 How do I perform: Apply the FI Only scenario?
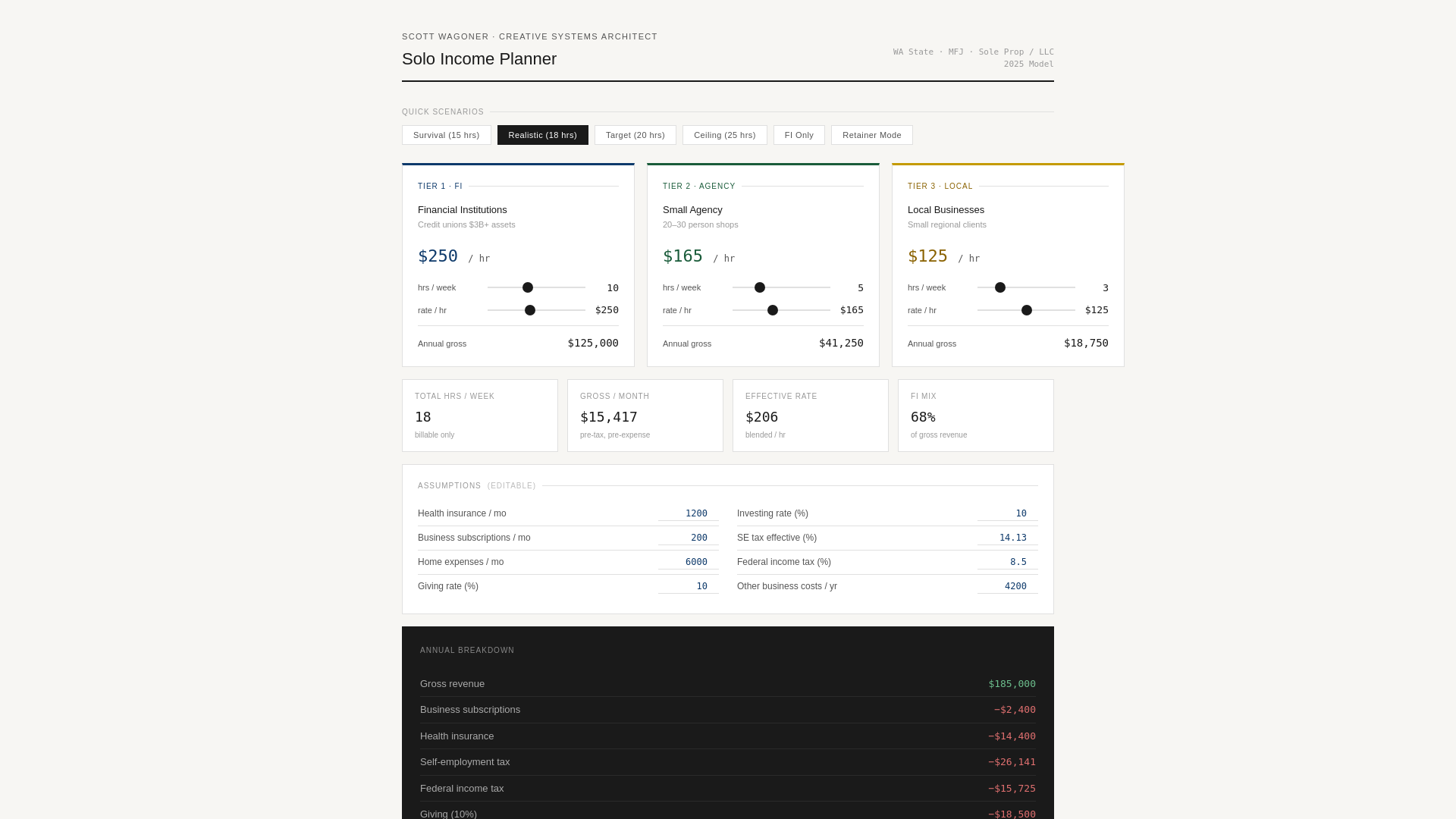pyautogui.click(x=799, y=135)
